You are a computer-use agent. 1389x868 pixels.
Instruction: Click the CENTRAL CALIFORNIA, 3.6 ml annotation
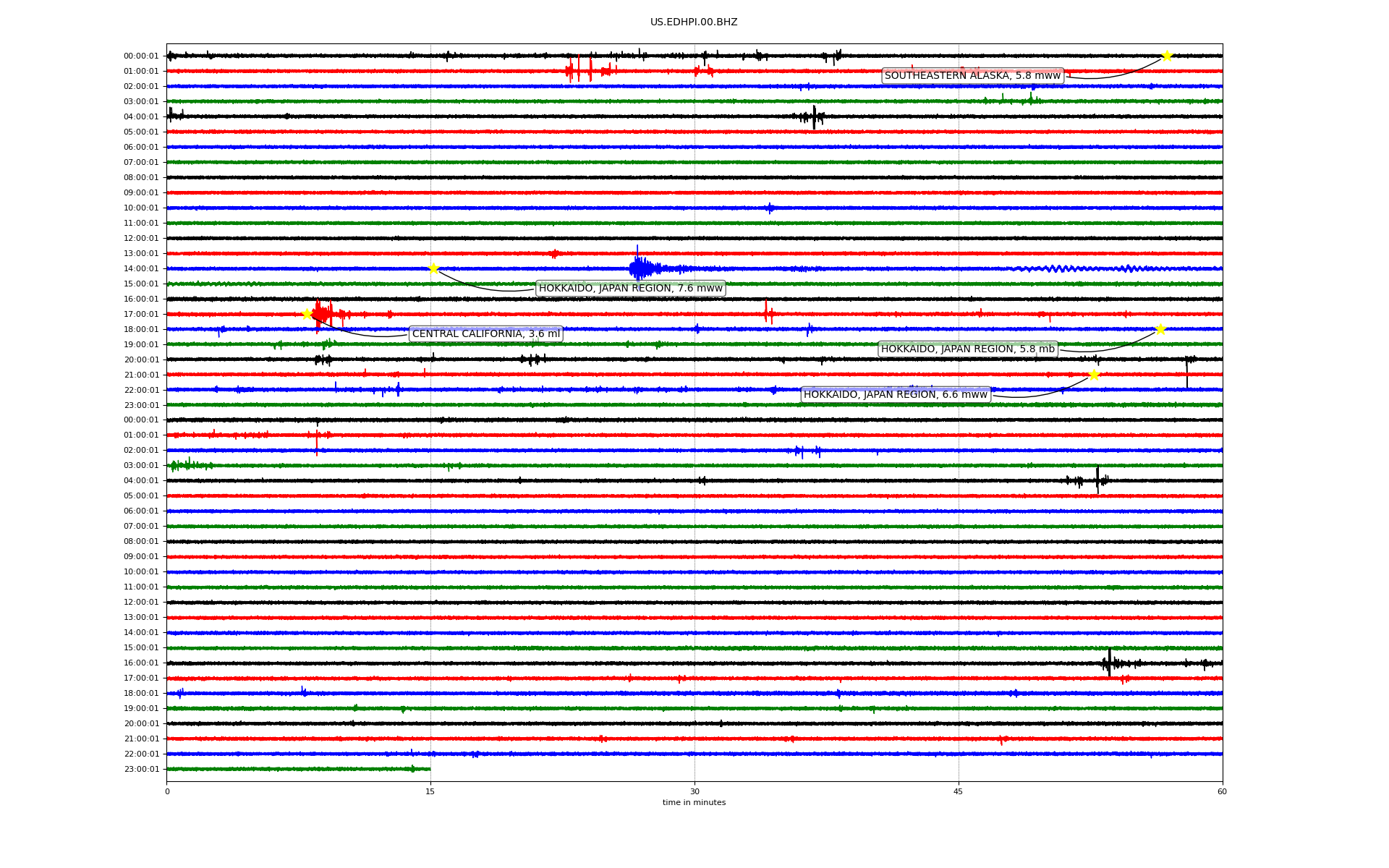click(x=485, y=334)
